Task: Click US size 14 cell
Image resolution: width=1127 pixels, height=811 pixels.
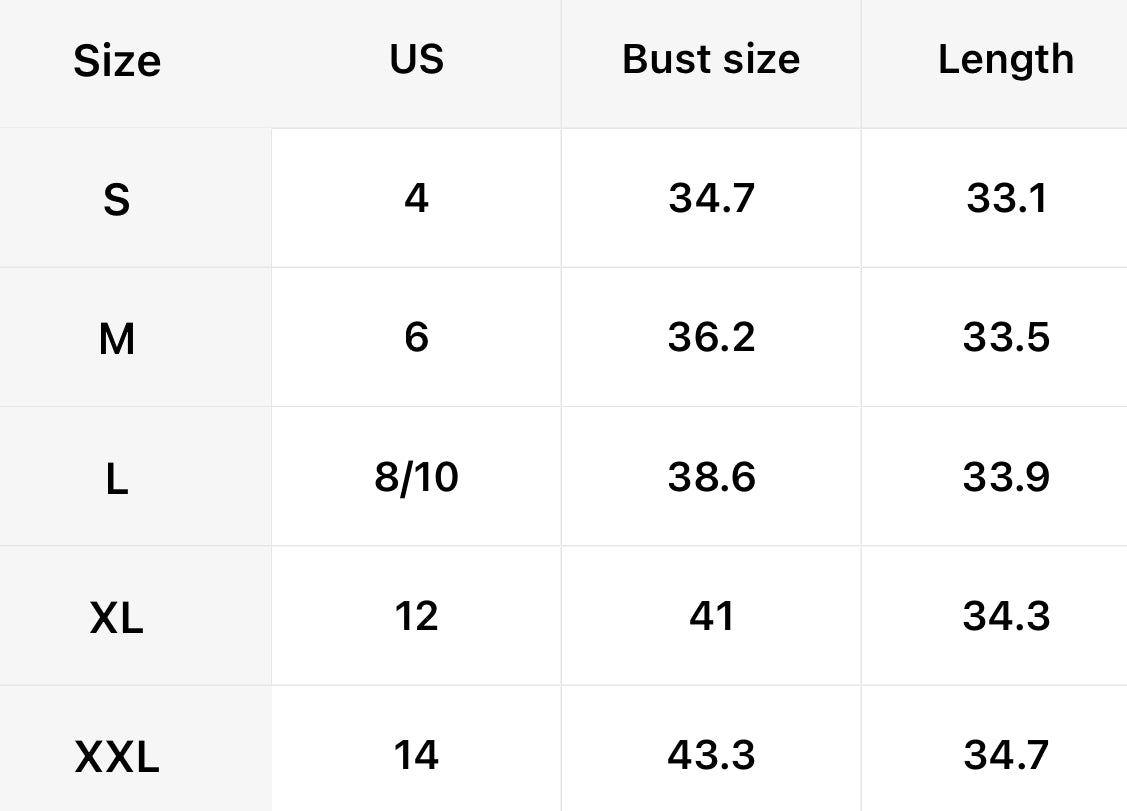Action: [416, 755]
